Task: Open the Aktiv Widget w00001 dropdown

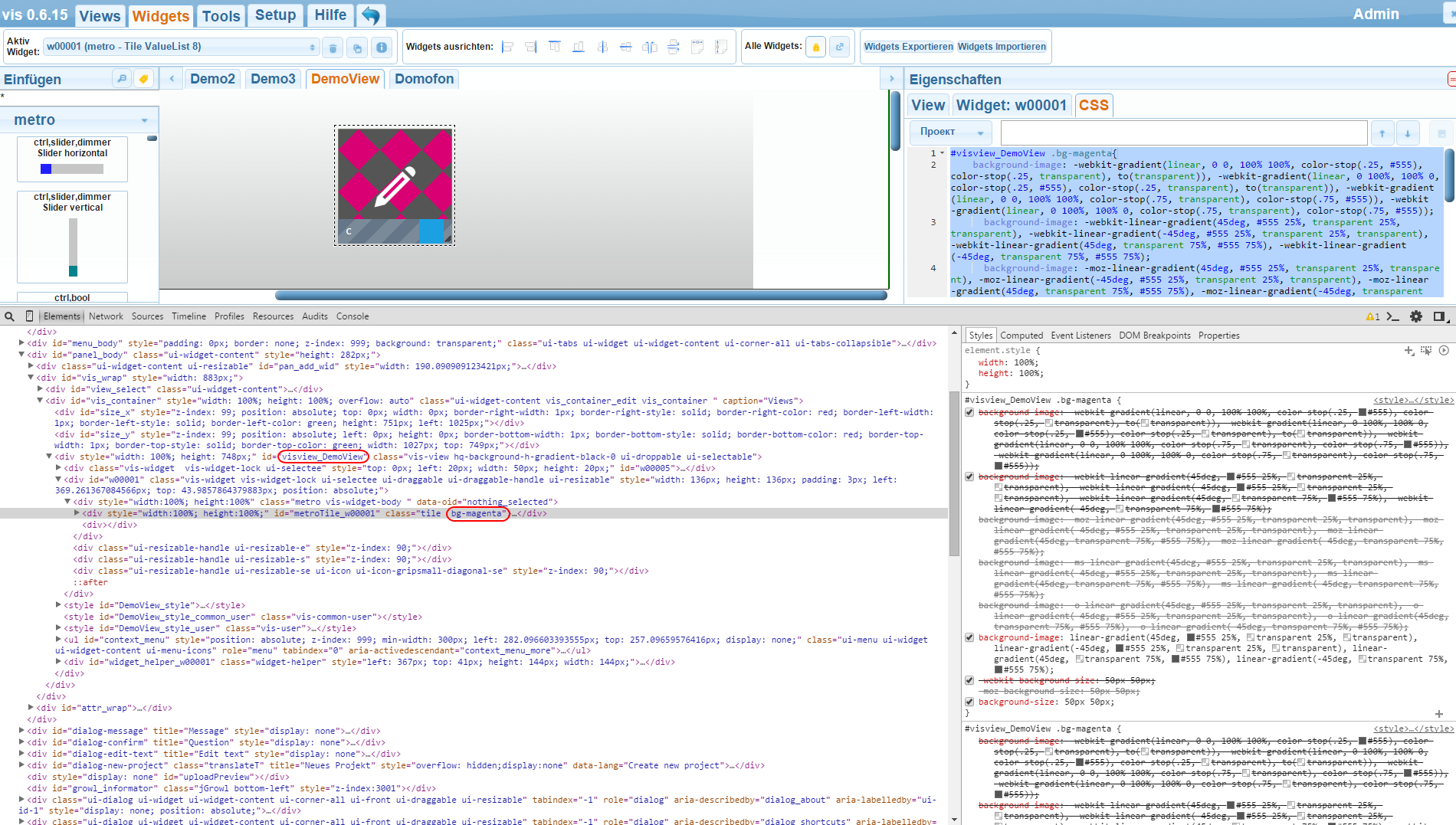Action: pyautogui.click(x=181, y=47)
